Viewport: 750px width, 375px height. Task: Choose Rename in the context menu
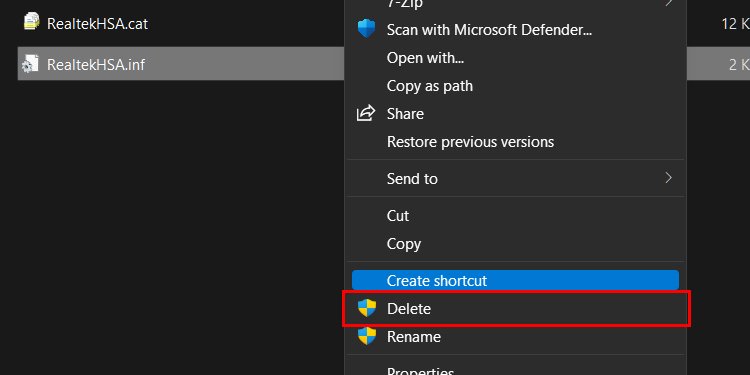(516, 337)
